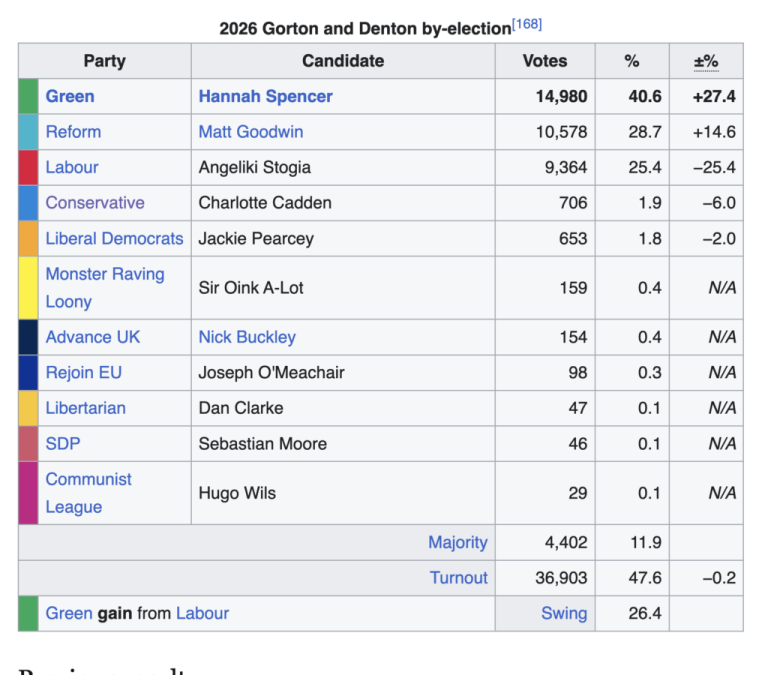Open the Libertarian party link
This screenshot has width=768, height=675.
[x=85, y=408]
